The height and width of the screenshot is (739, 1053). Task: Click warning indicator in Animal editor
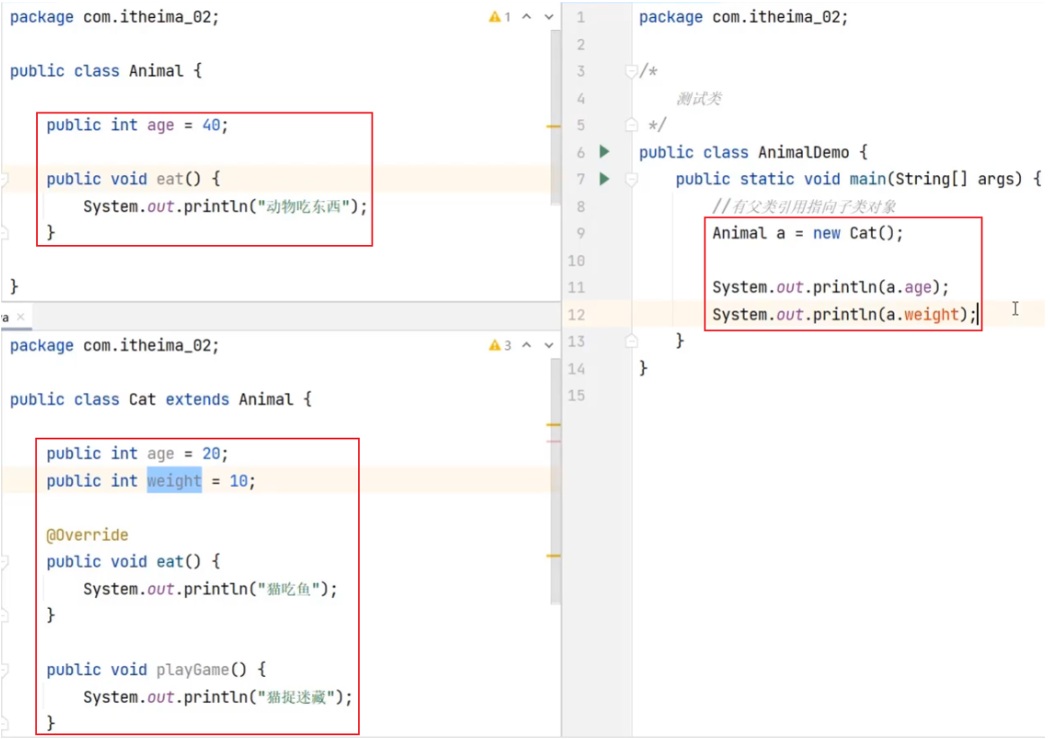tap(499, 17)
